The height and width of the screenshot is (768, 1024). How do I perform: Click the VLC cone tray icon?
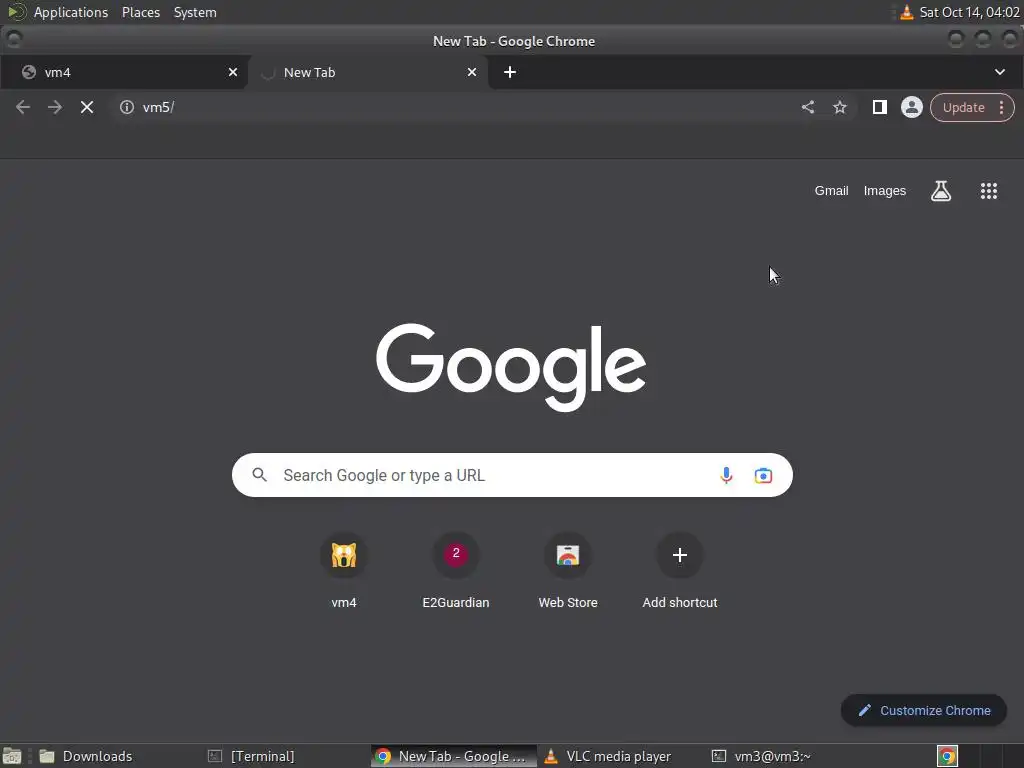(906, 12)
